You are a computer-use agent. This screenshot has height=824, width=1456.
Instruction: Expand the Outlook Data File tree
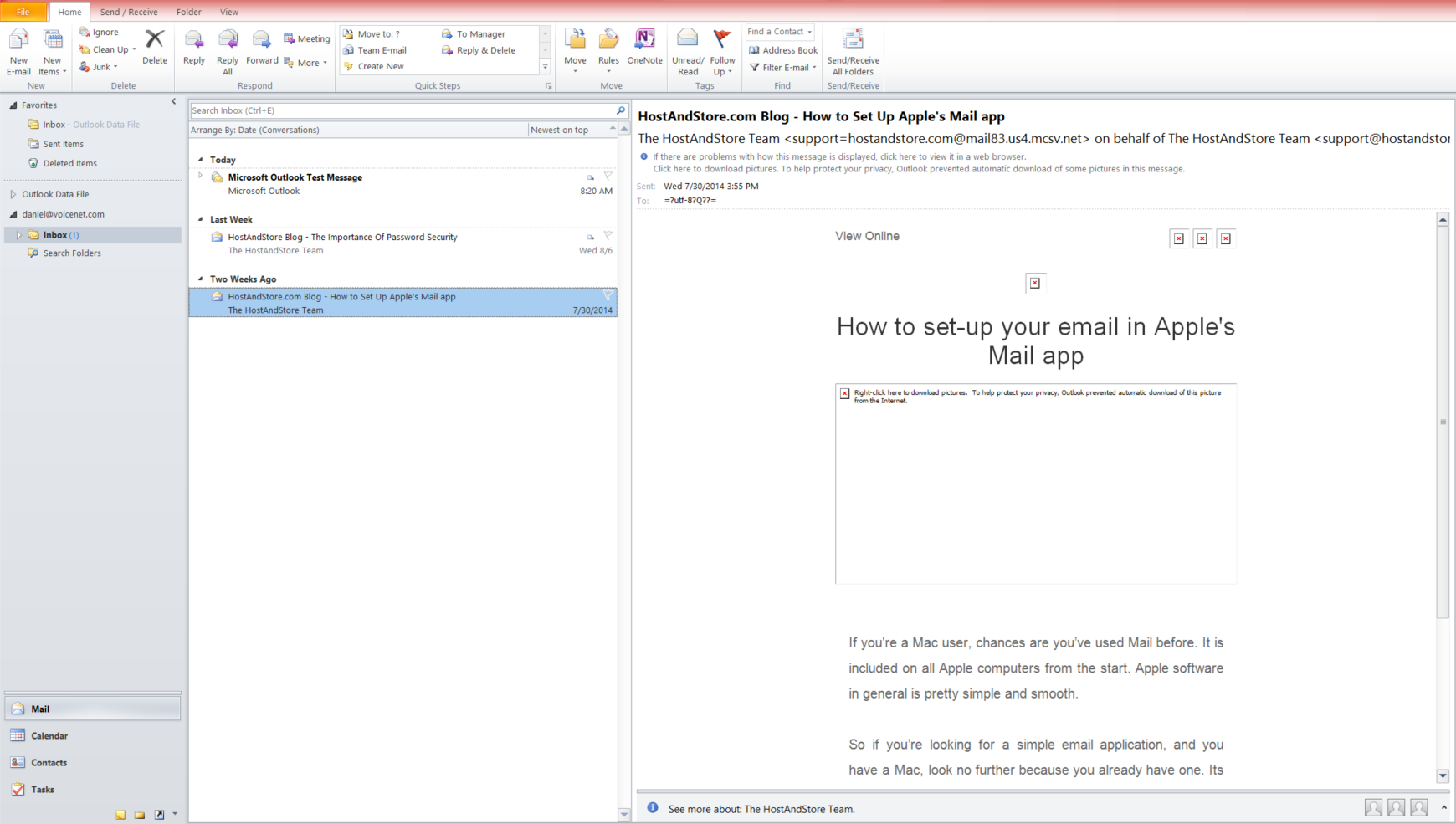[x=13, y=194]
